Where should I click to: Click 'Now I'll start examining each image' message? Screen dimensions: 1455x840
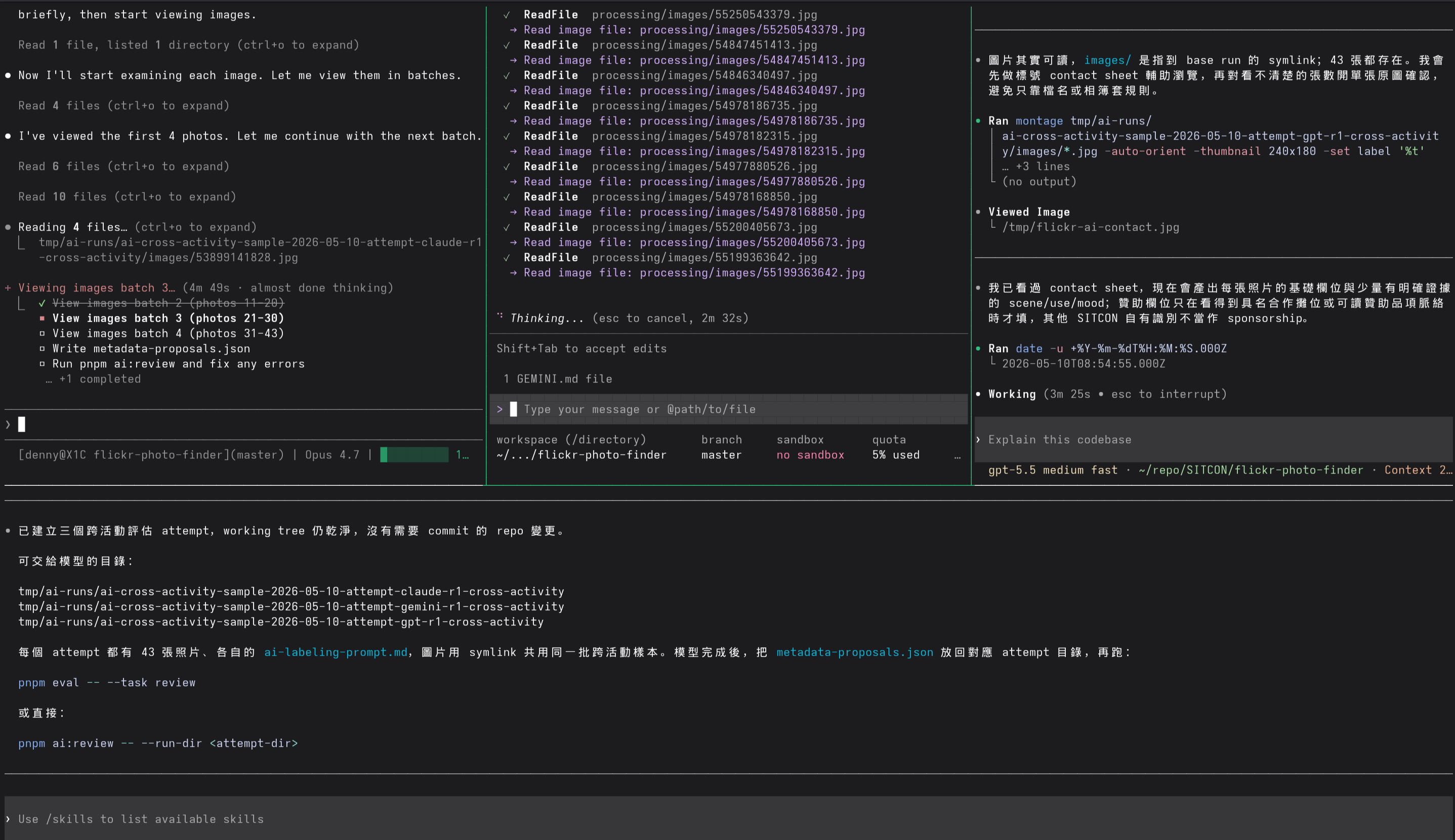tap(240, 75)
